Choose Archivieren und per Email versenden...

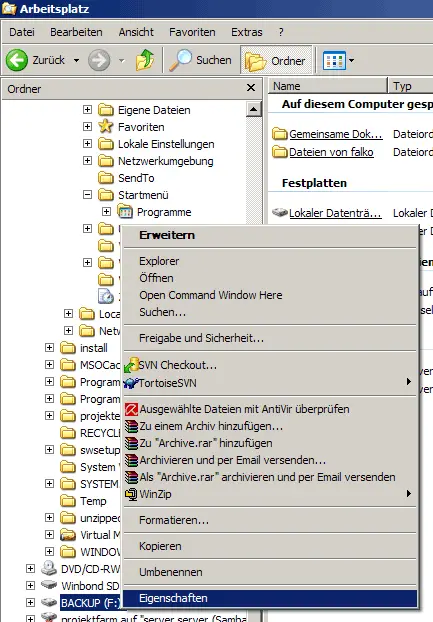(x=270, y=460)
